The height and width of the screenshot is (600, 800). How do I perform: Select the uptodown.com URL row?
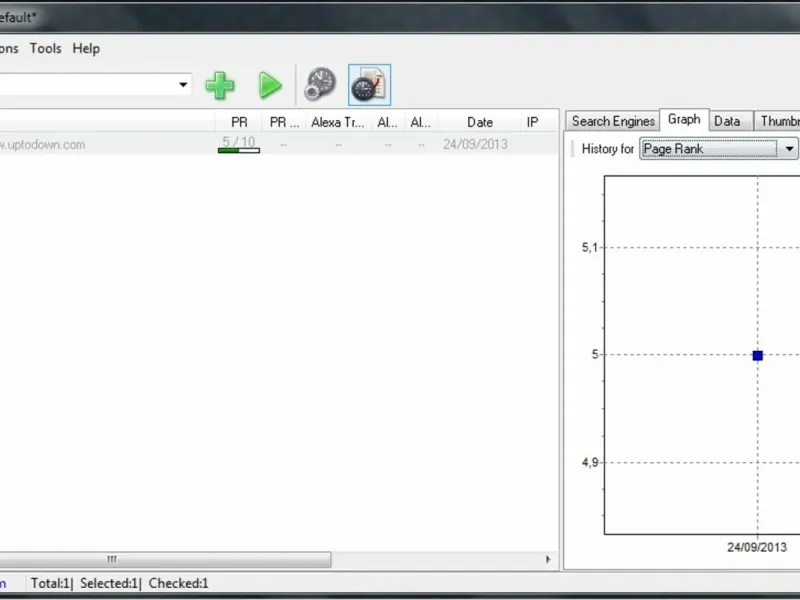[x=279, y=144]
